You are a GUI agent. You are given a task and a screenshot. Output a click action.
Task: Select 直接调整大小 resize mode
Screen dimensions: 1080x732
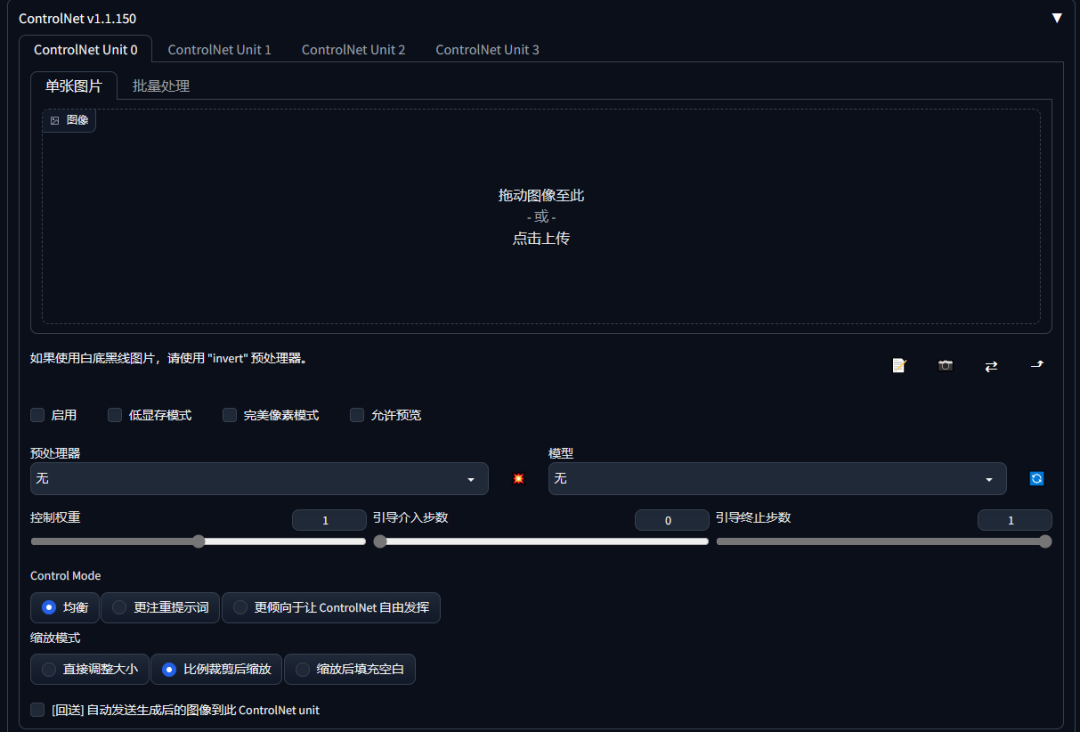(x=90, y=669)
